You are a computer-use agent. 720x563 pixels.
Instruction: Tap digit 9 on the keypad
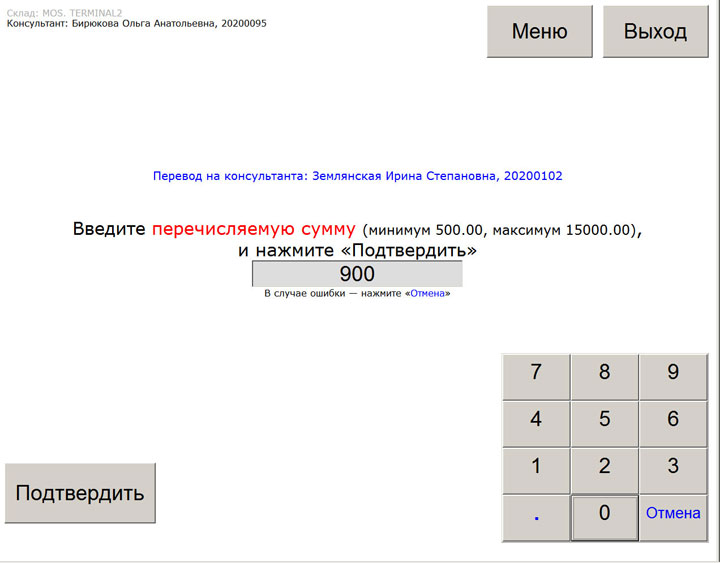click(x=673, y=377)
